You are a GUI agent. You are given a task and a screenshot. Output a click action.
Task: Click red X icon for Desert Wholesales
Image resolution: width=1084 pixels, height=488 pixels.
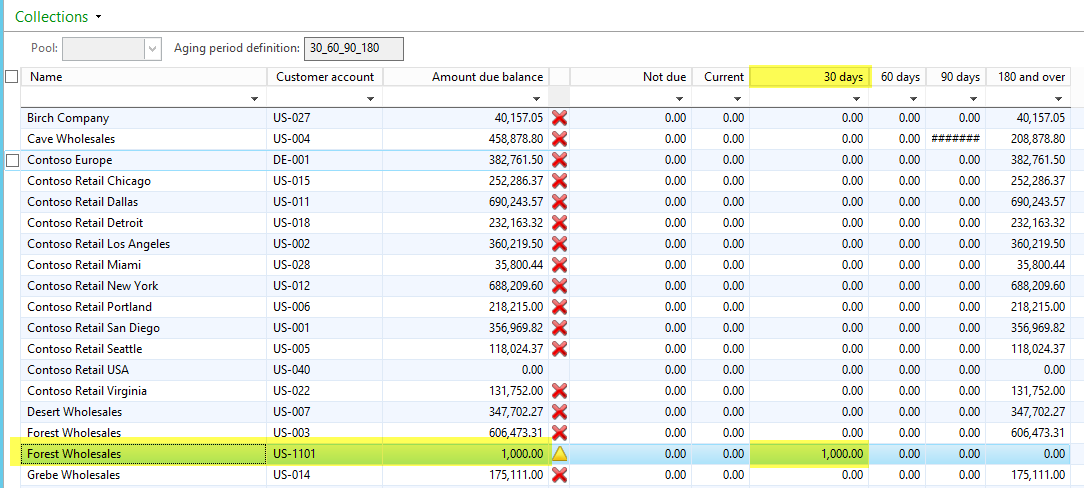[x=559, y=412]
